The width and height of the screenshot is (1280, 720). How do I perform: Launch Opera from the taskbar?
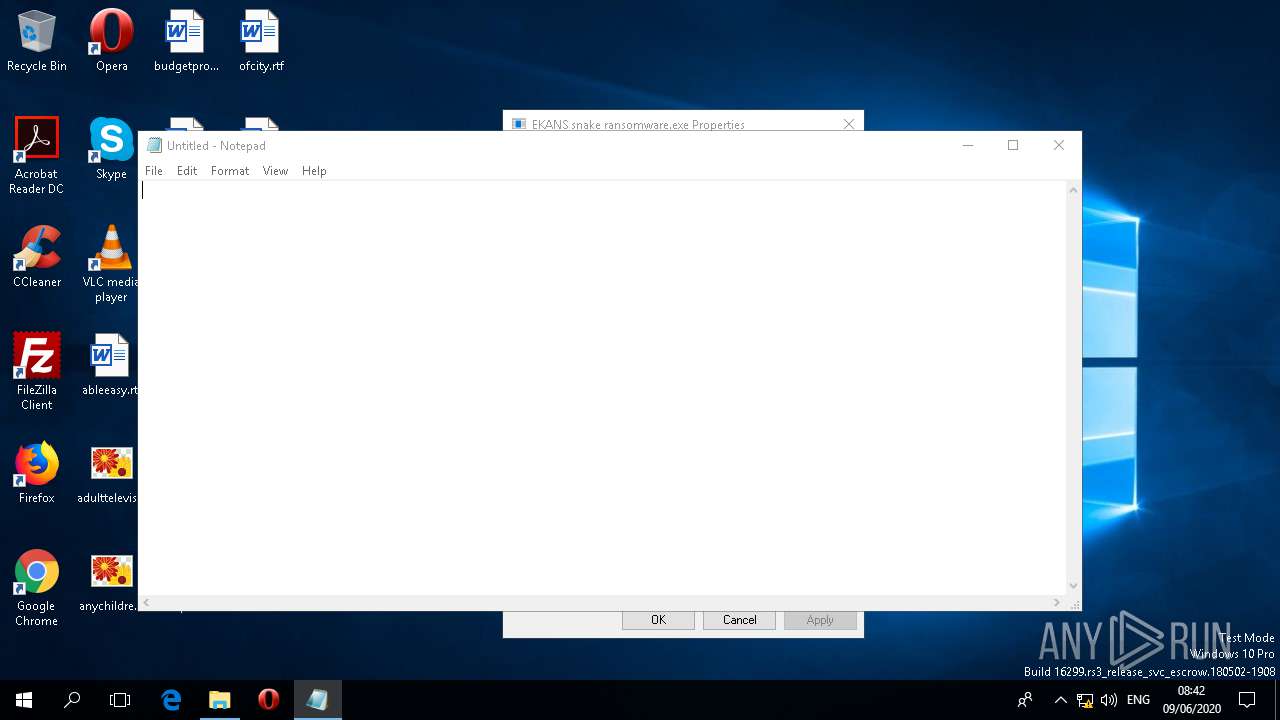[268, 700]
